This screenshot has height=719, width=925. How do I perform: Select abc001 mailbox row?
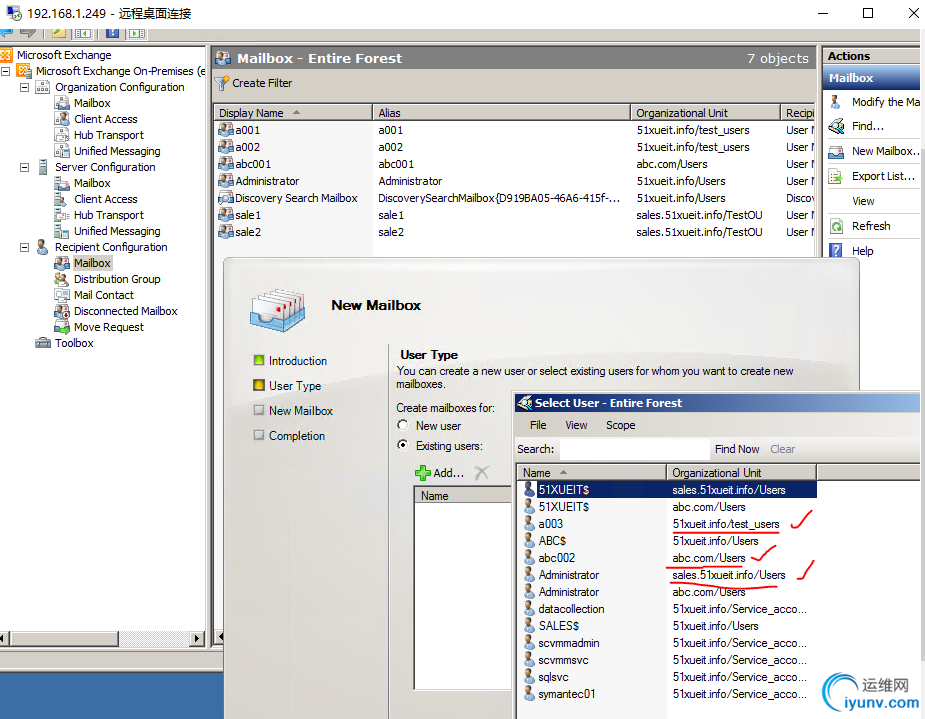tap(515, 164)
